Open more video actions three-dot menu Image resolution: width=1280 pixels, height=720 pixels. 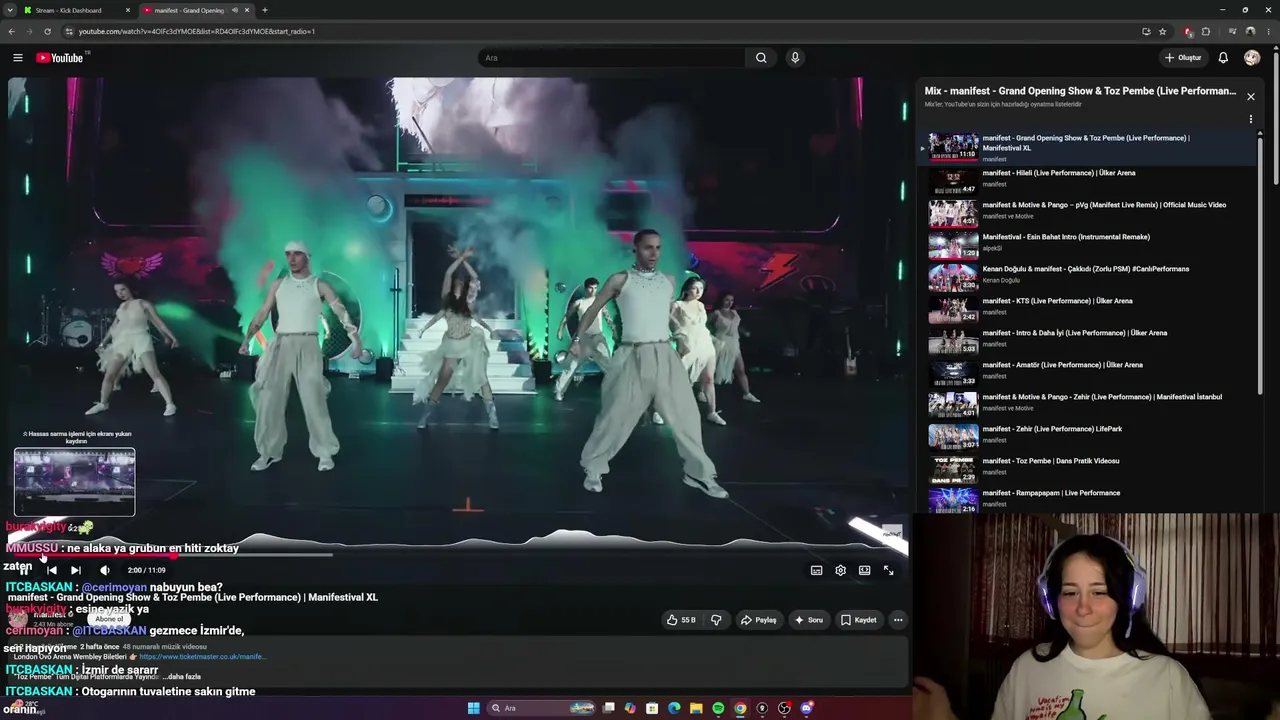[898, 620]
